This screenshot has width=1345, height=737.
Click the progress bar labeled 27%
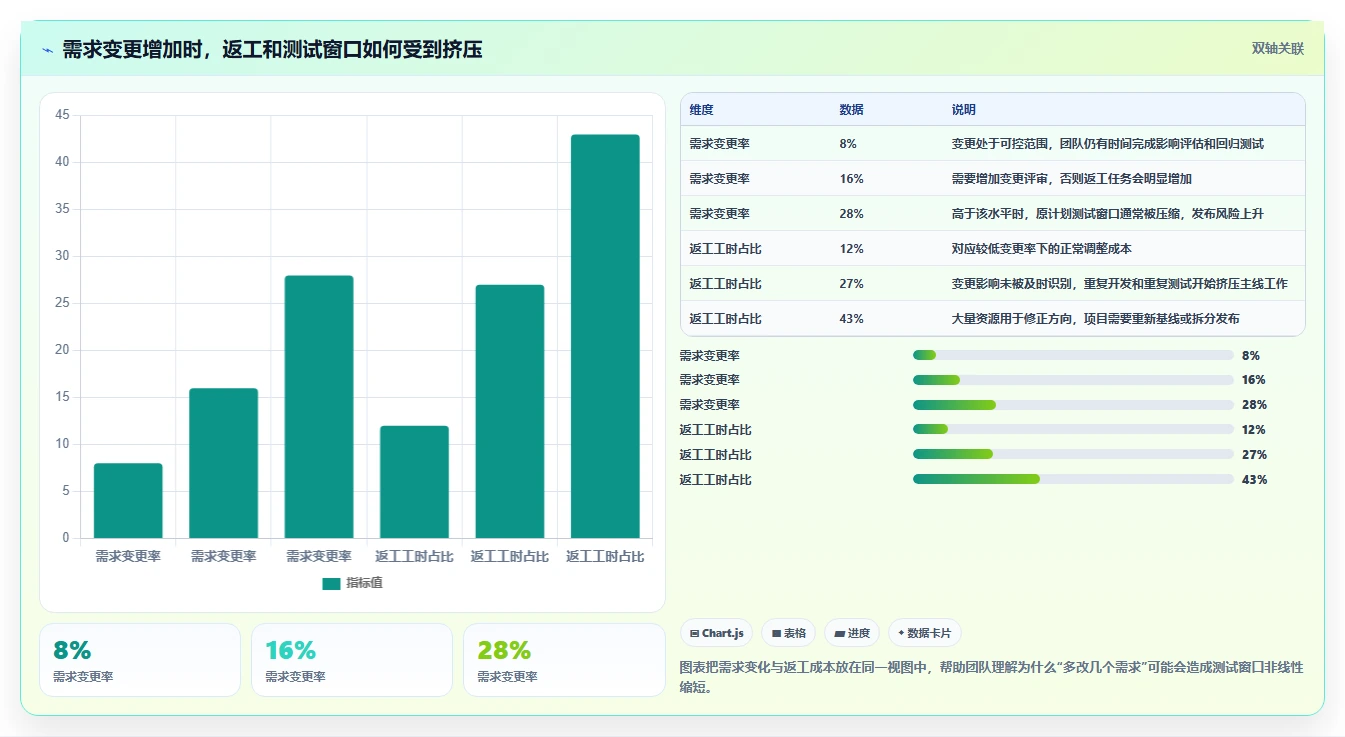click(x=1073, y=454)
